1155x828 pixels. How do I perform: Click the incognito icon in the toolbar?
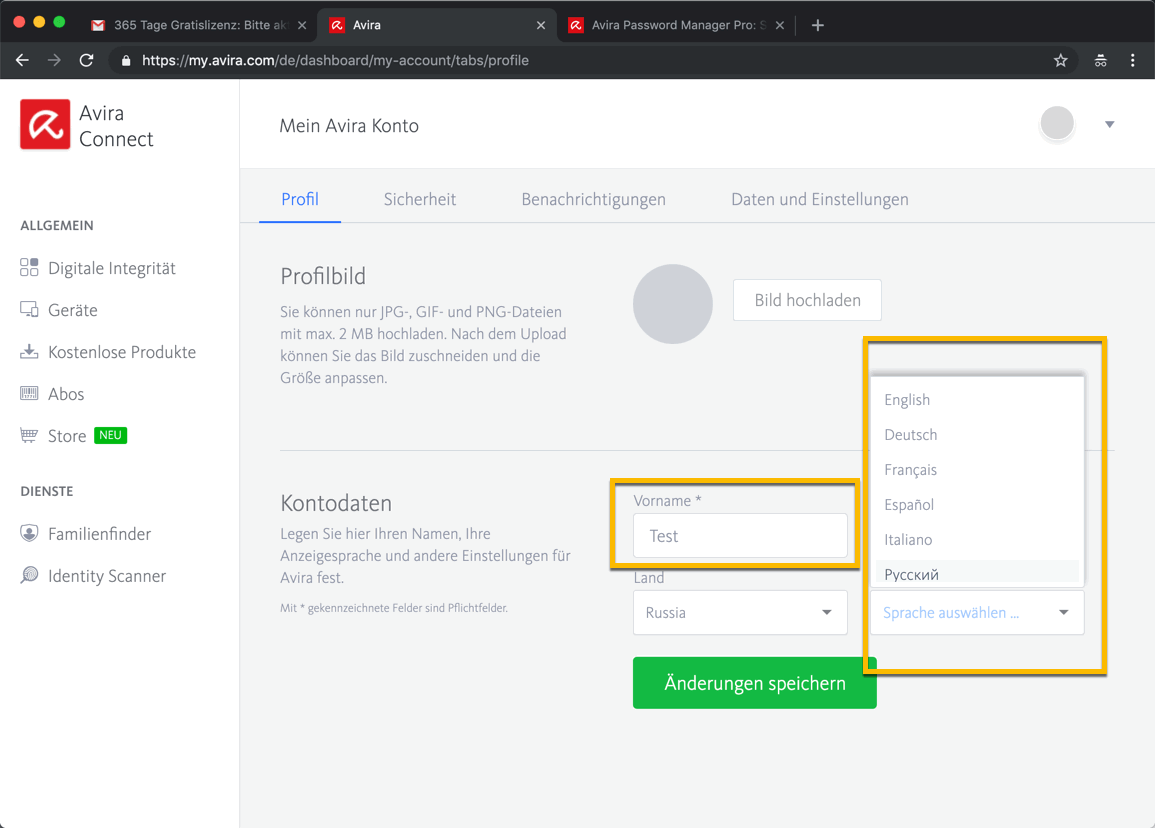(1100, 60)
